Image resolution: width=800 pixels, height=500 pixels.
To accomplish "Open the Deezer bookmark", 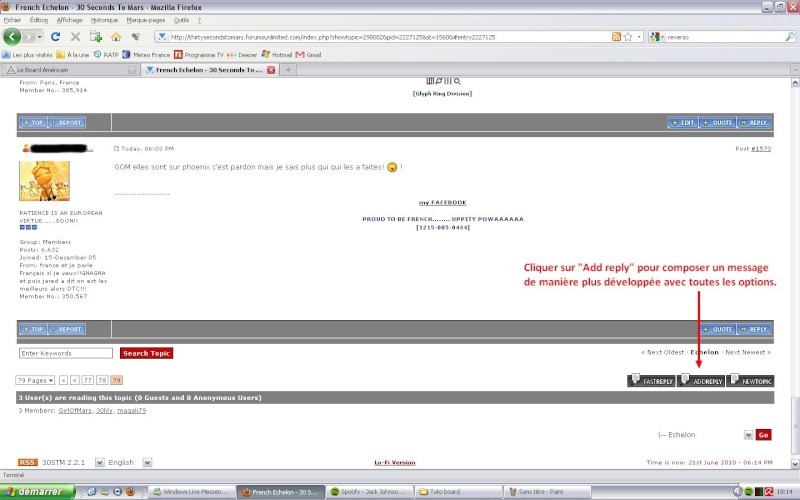I will tap(242, 55).
